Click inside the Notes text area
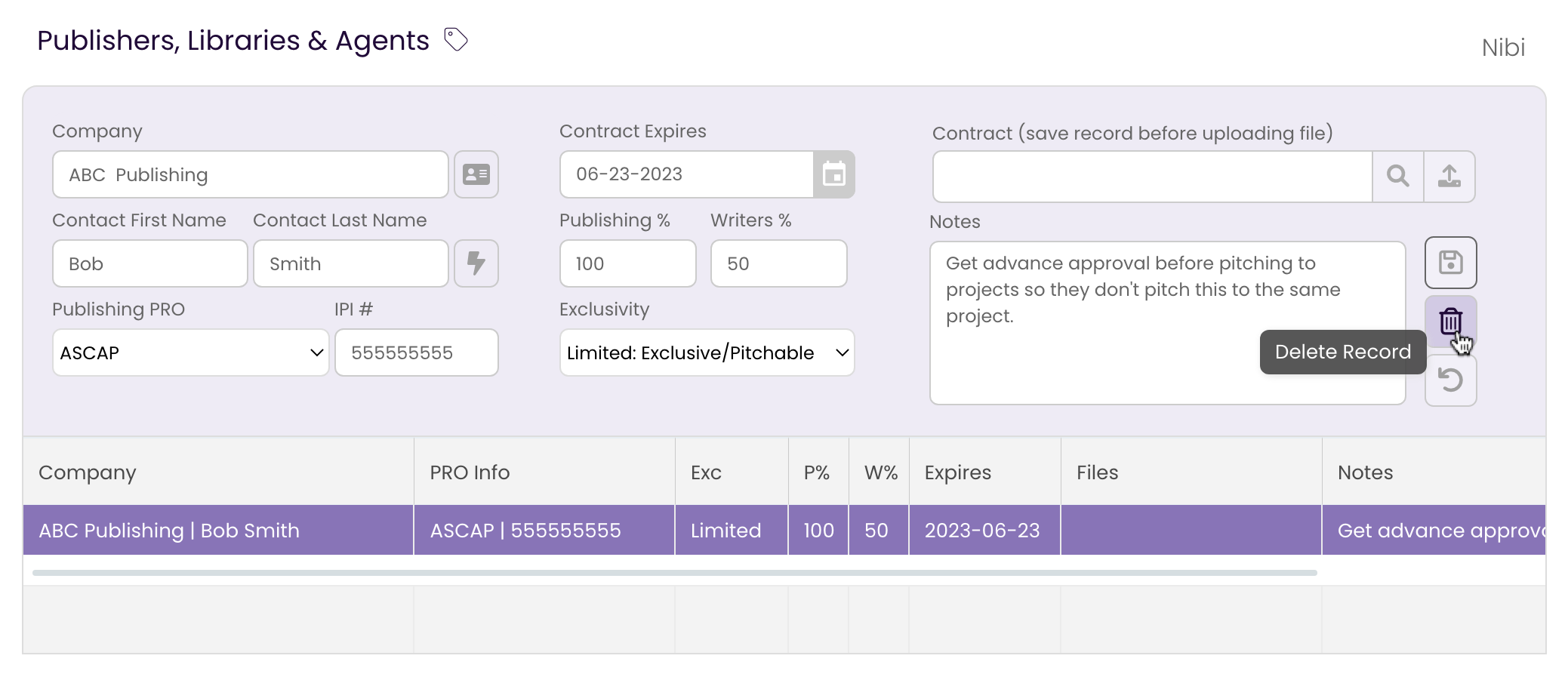 (1168, 323)
